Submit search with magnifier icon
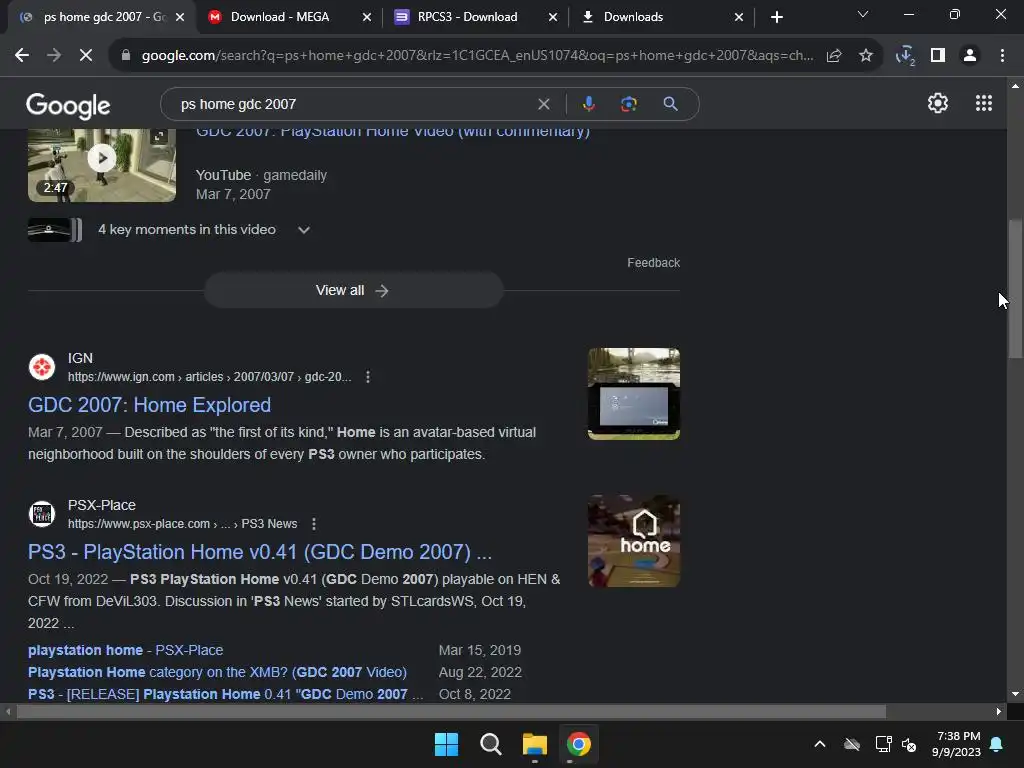Screen dimensions: 1024x768 coord(670,104)
